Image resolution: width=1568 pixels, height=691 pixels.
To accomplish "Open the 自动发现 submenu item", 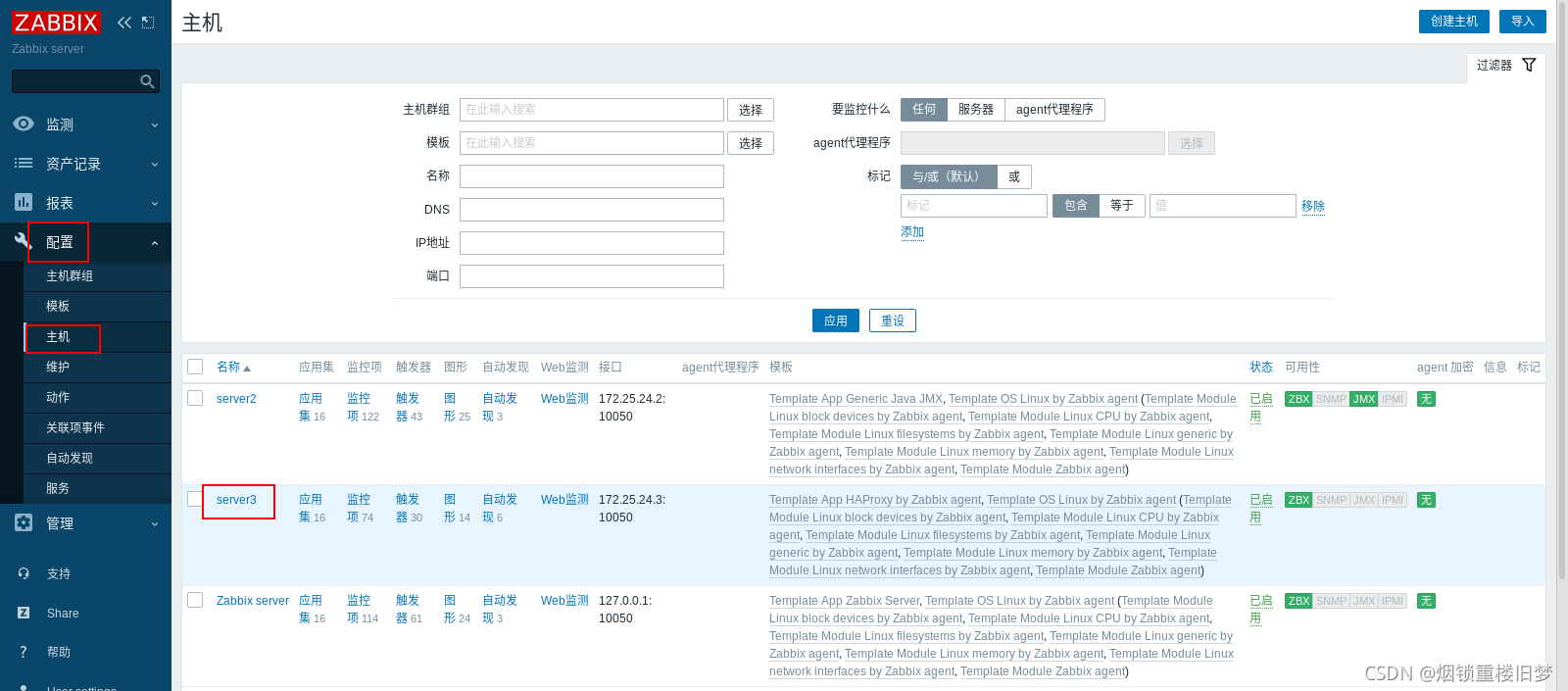I will [97, 459].
